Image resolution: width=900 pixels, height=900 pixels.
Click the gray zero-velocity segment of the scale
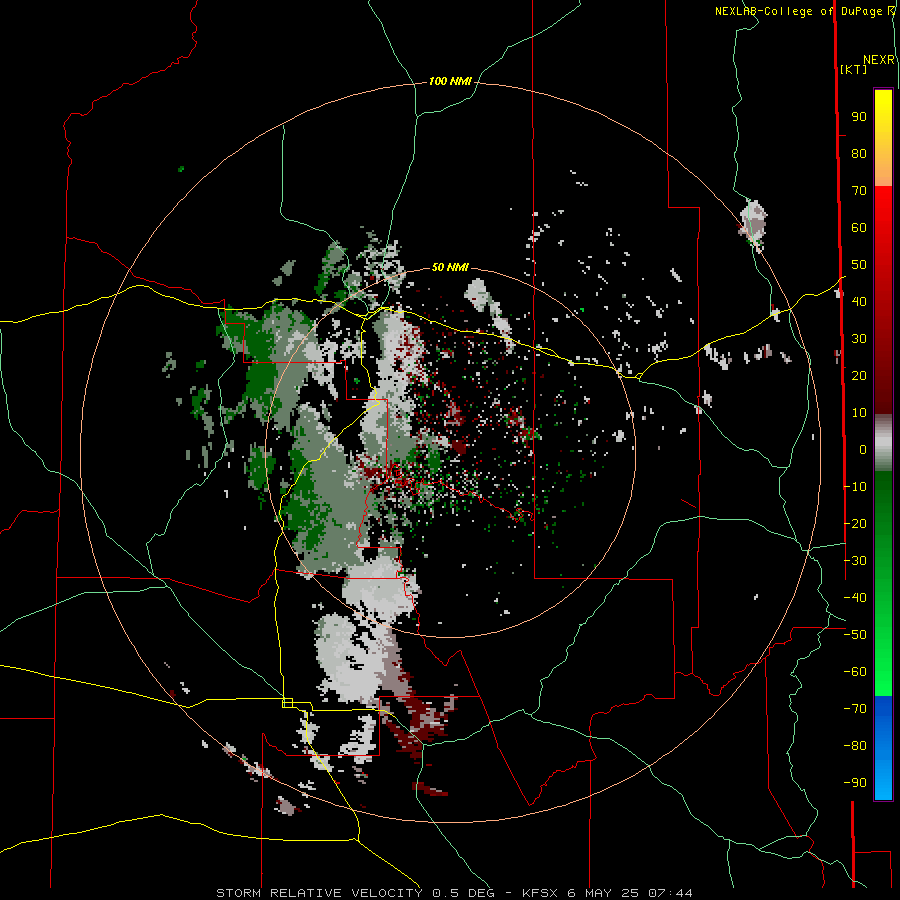coord(883,443)
